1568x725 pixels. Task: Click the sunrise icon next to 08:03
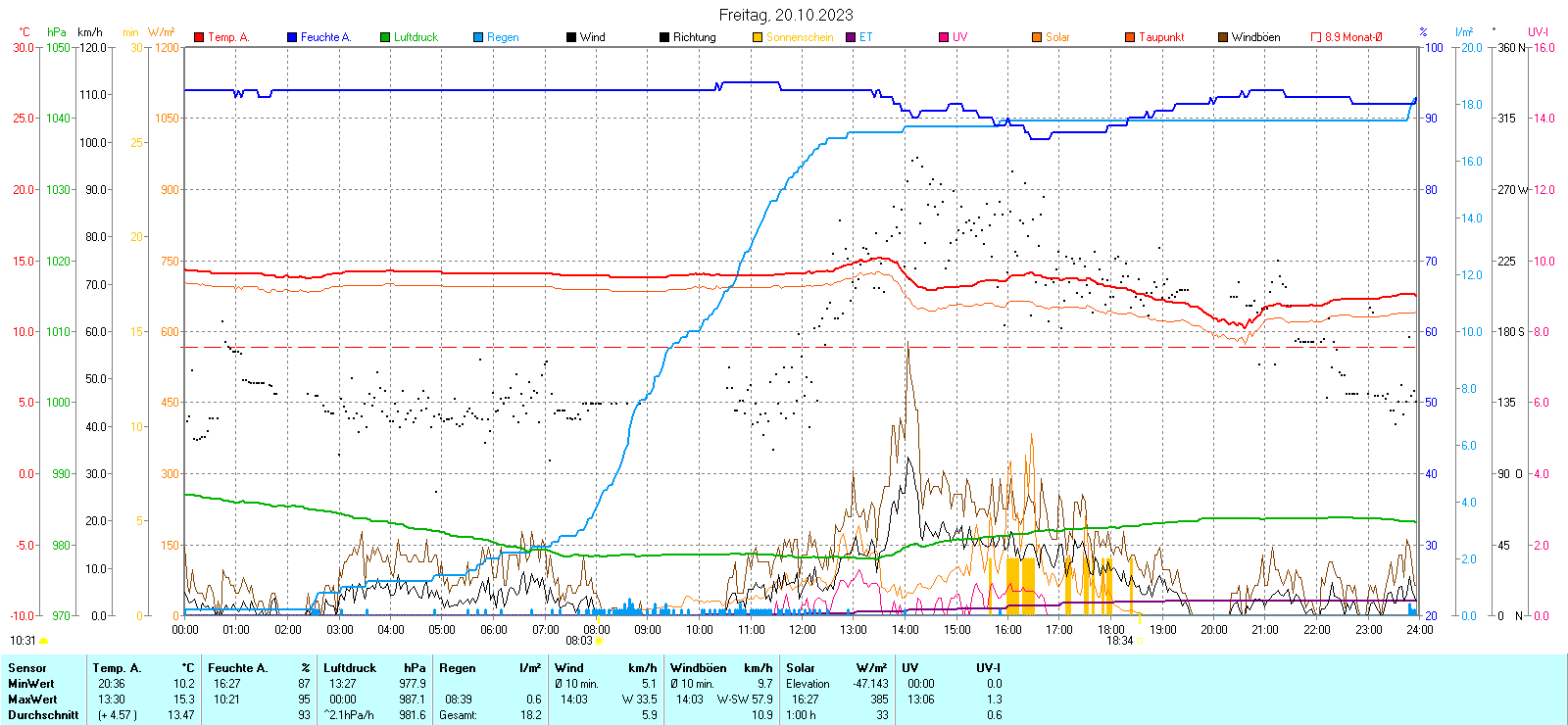tap(599, 641)
